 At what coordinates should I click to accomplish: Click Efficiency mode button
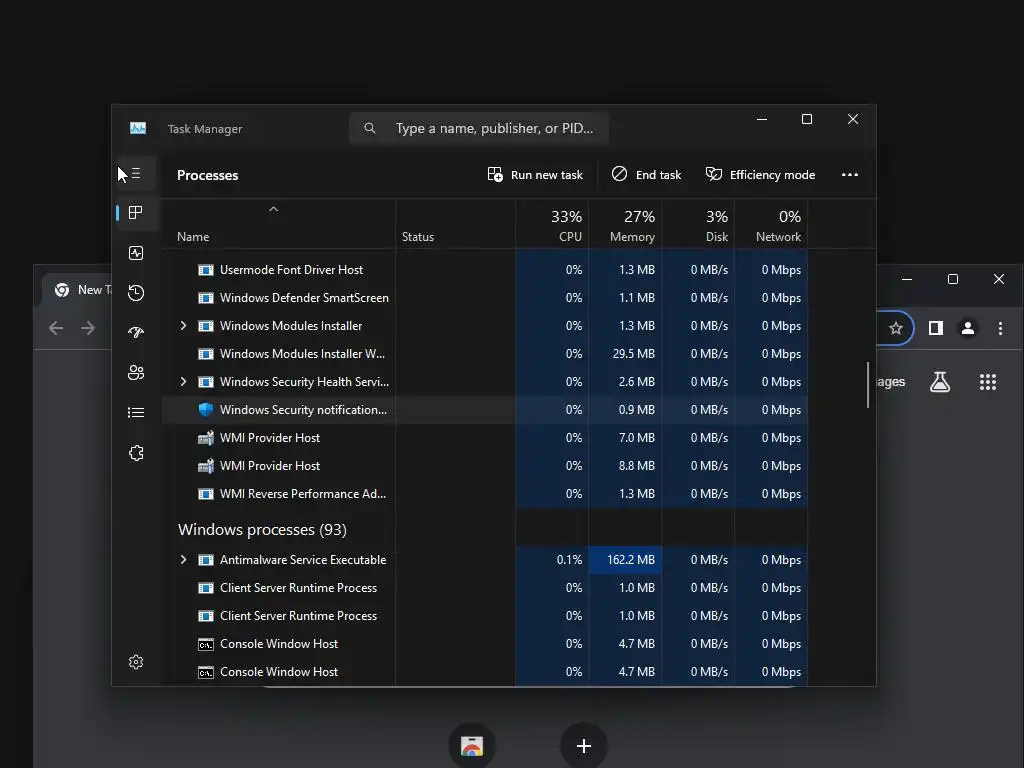click(760, 175)
